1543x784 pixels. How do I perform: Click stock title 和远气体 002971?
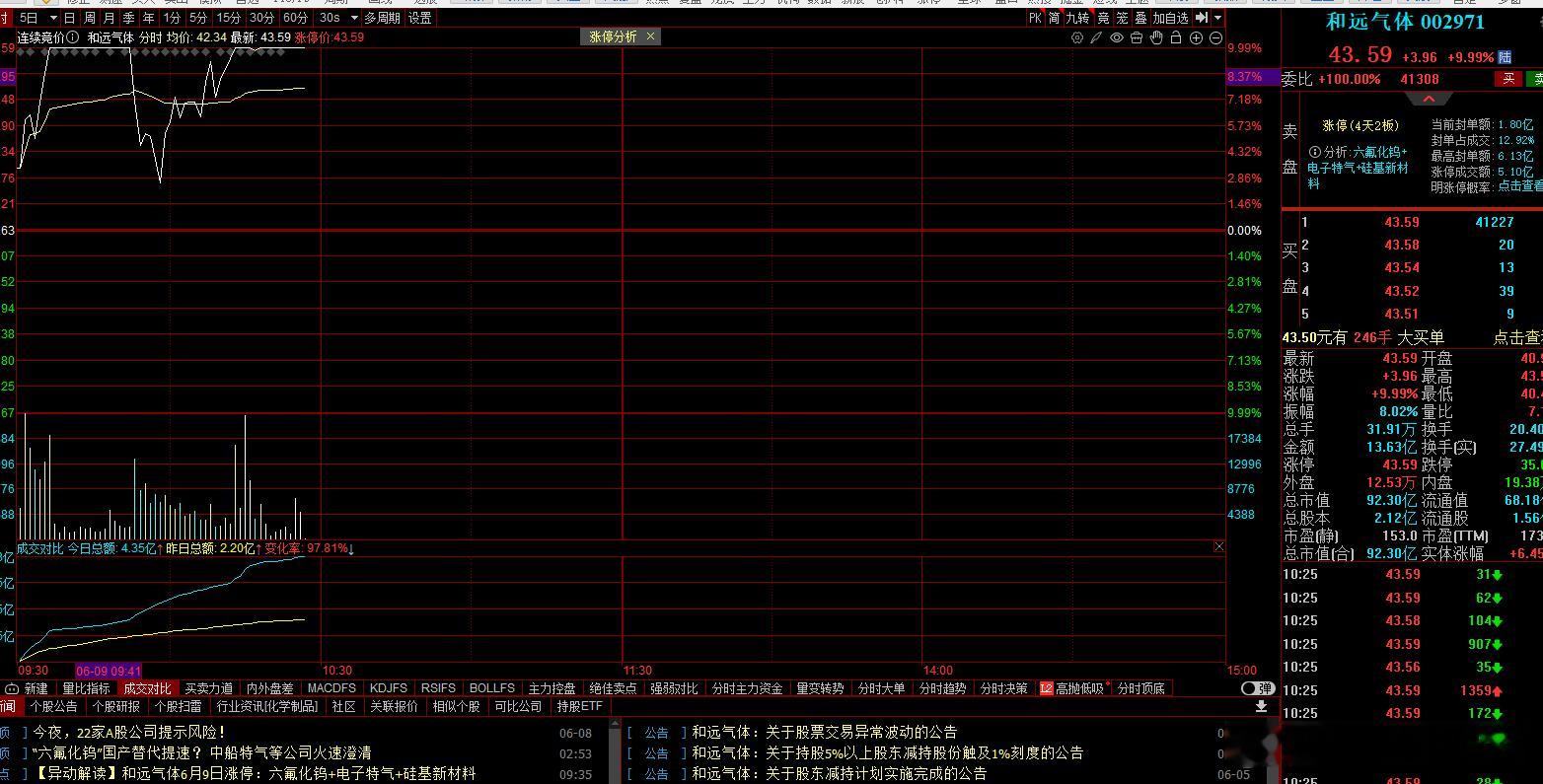click(x=1405, y=22)
